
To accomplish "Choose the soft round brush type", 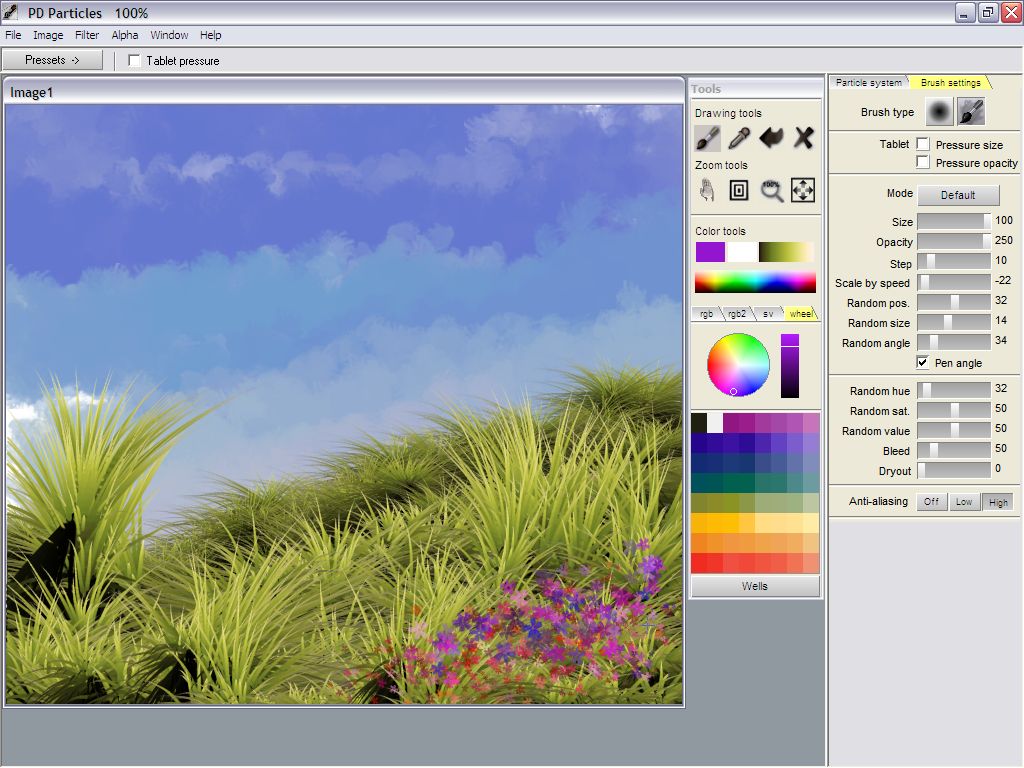I will click(939, 112).
